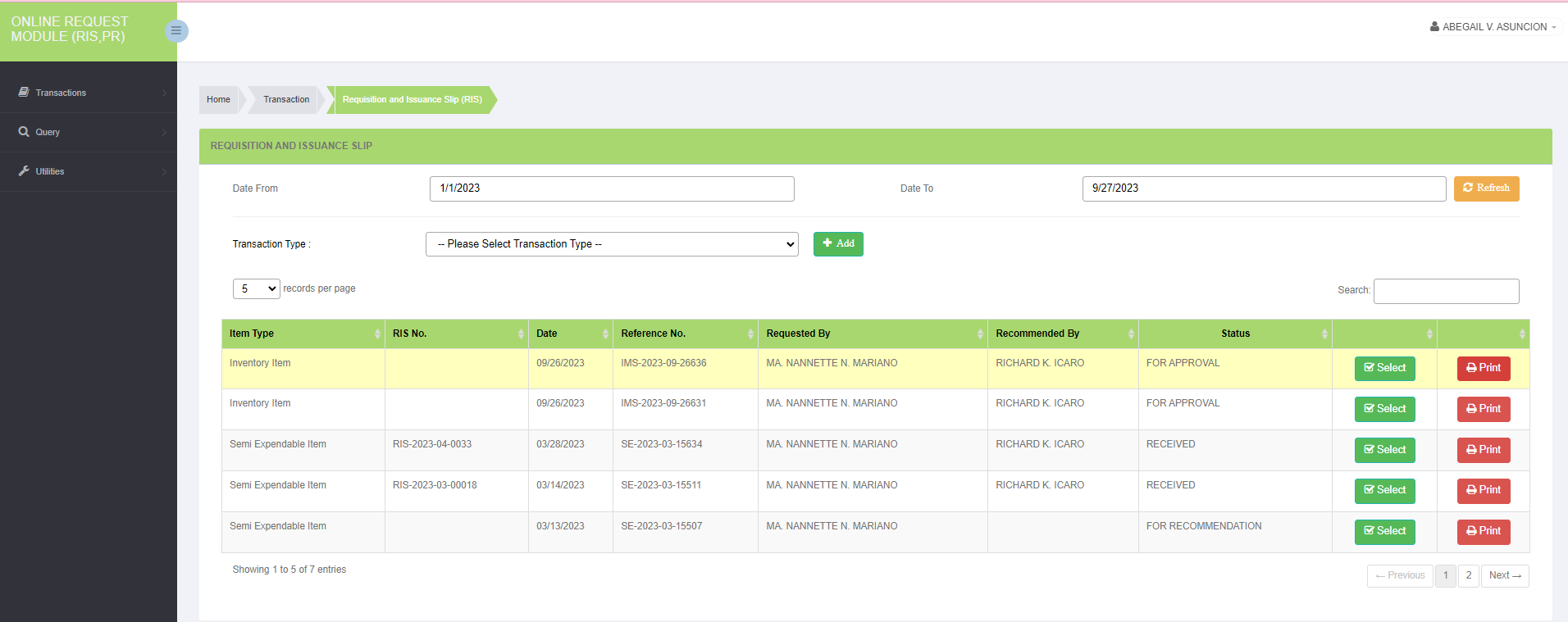
Task: Click the user profile icon beside ABEGAIL V. ASUNCION
Action: coord(1434,27)
